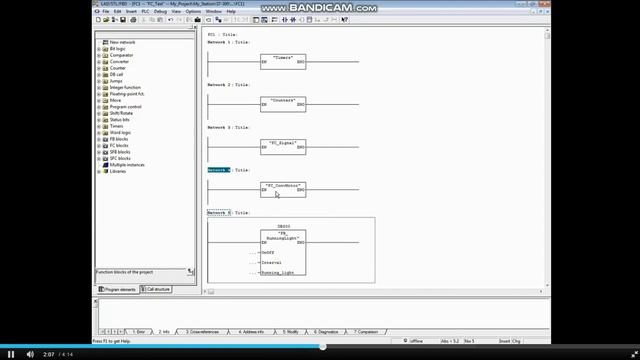Viewport: 640px width, 360px height.
Task: Open the PLC menu
Action: click(x=145, y=11)
